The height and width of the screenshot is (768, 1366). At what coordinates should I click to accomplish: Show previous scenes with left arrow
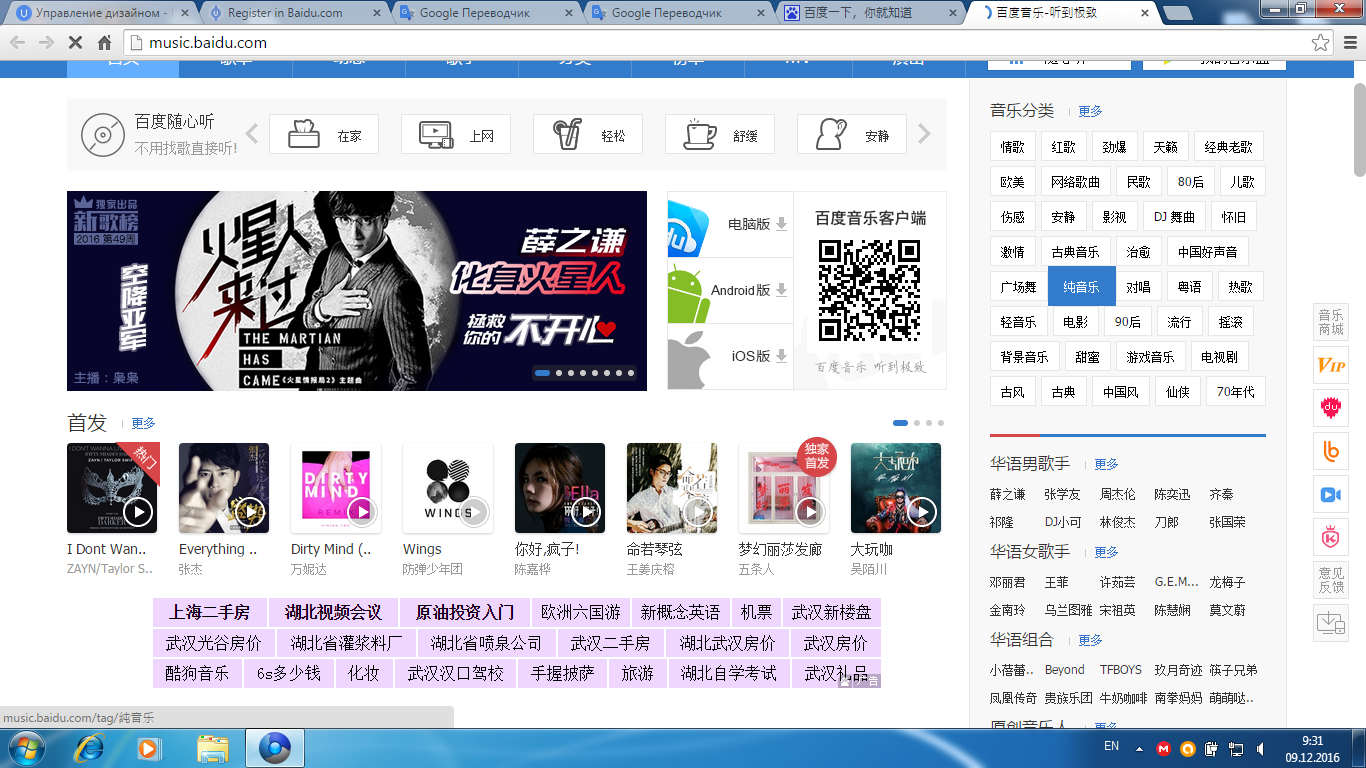click(252, 134)
